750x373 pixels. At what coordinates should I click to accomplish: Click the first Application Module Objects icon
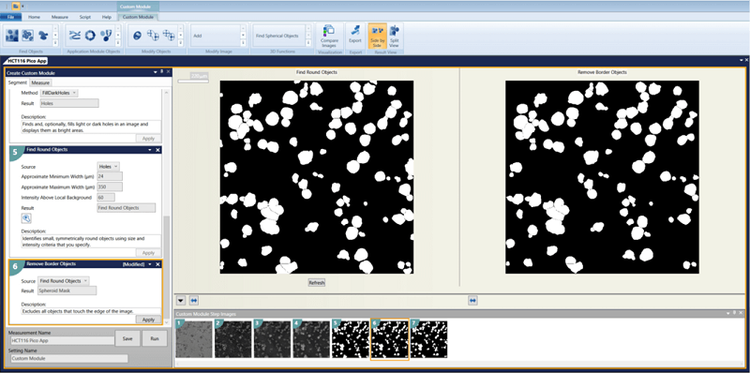click(x=75, y=35)
